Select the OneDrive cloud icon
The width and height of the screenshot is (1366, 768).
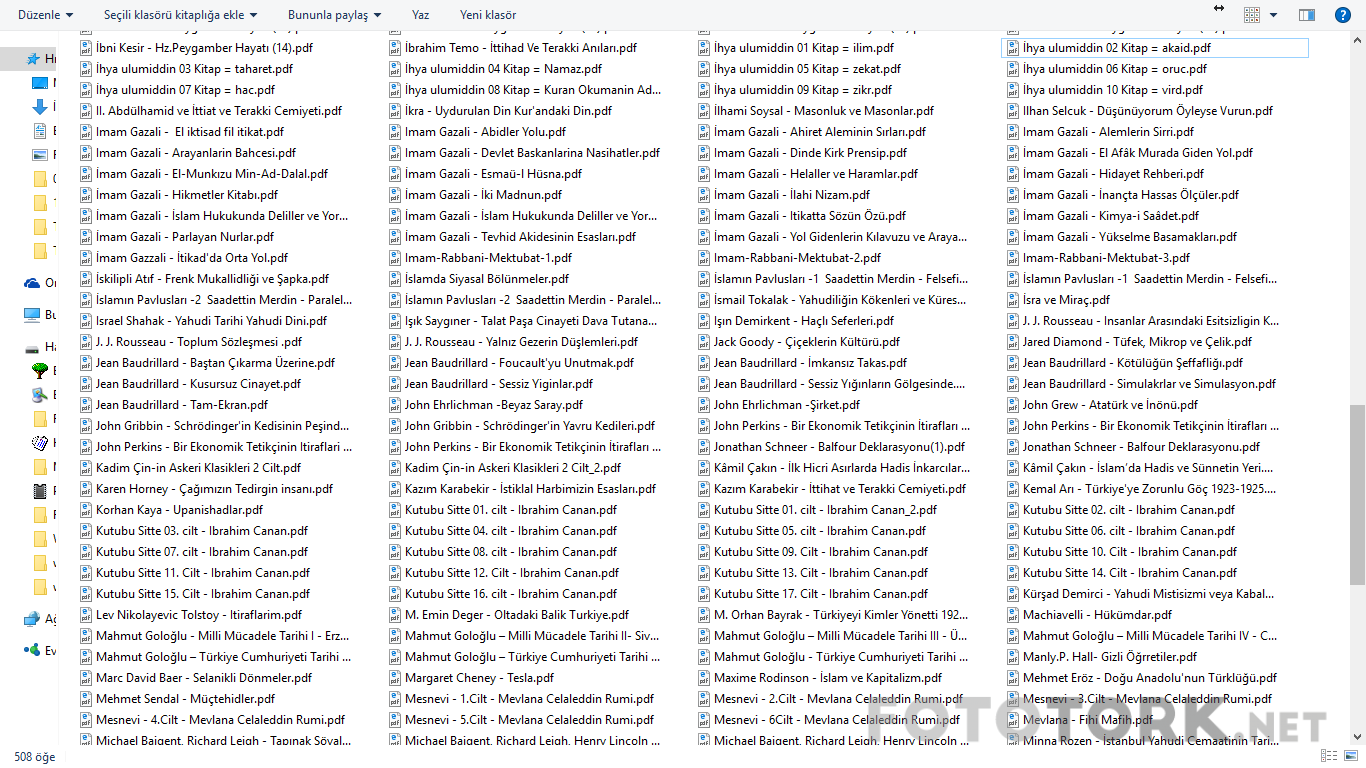coord(32,283)
